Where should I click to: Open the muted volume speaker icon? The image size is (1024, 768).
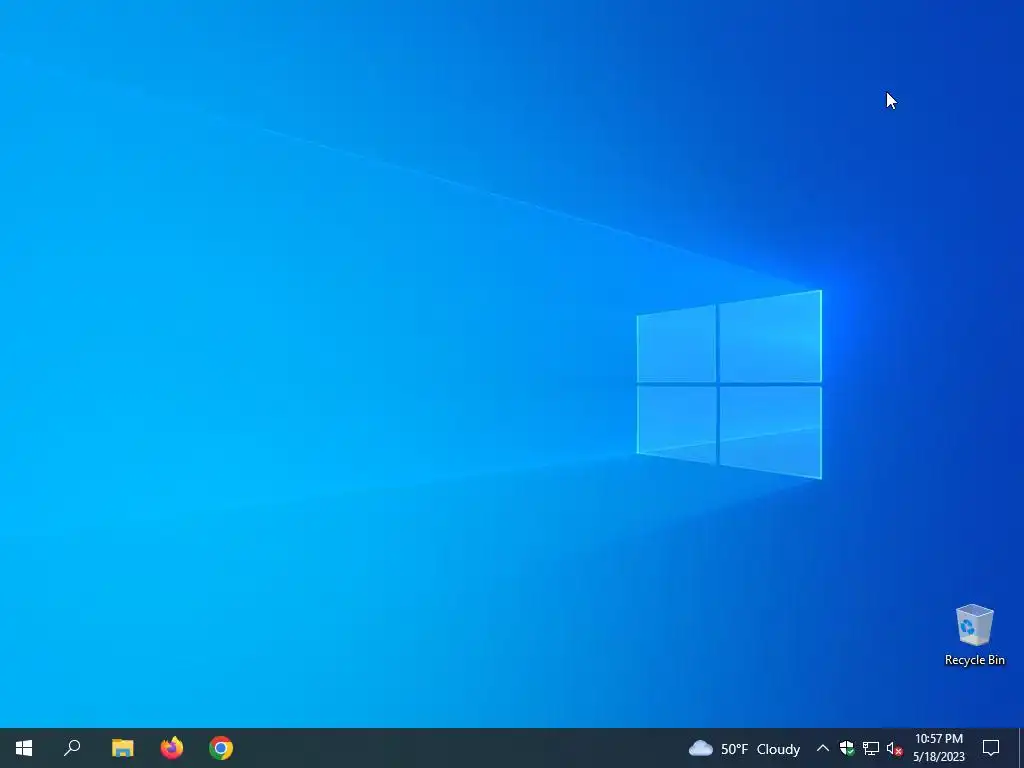pos(895,748)
